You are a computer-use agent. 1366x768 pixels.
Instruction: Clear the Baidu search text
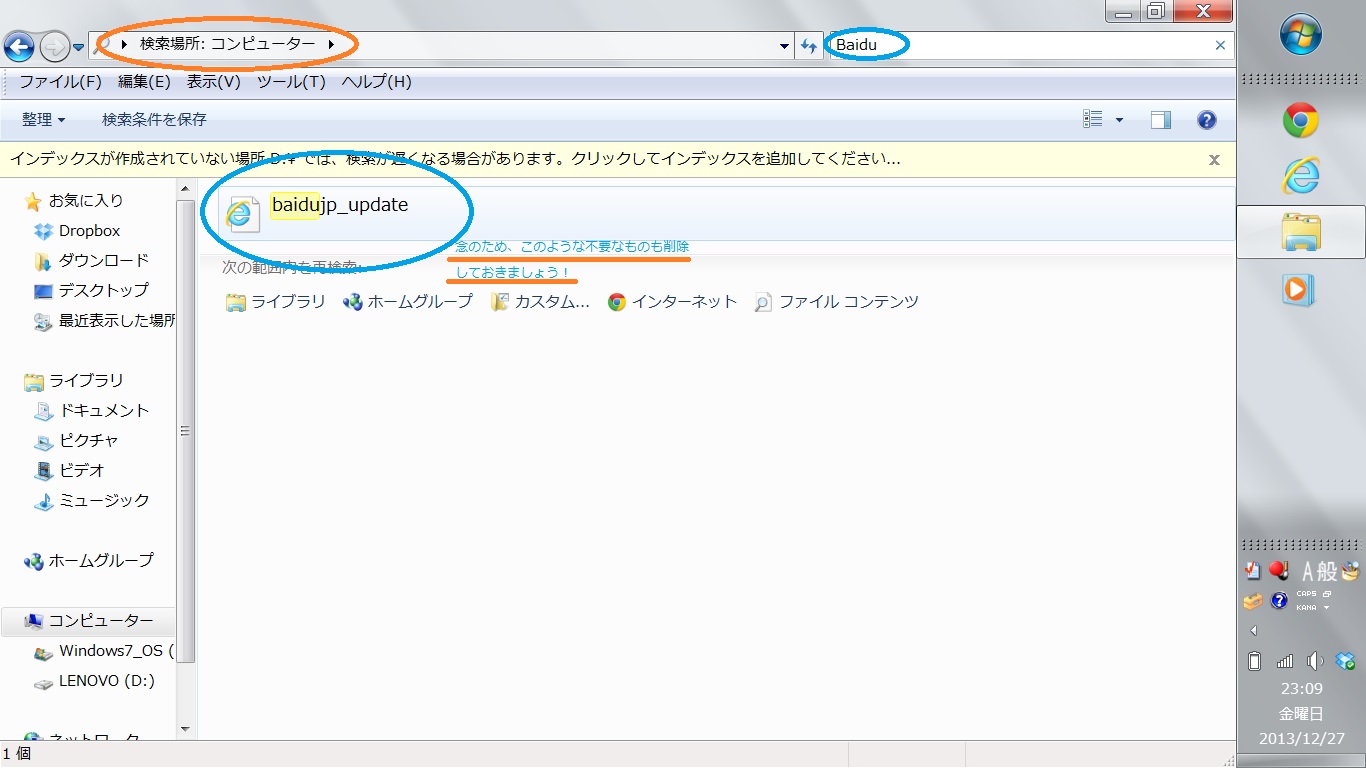tap(1220, 45)
